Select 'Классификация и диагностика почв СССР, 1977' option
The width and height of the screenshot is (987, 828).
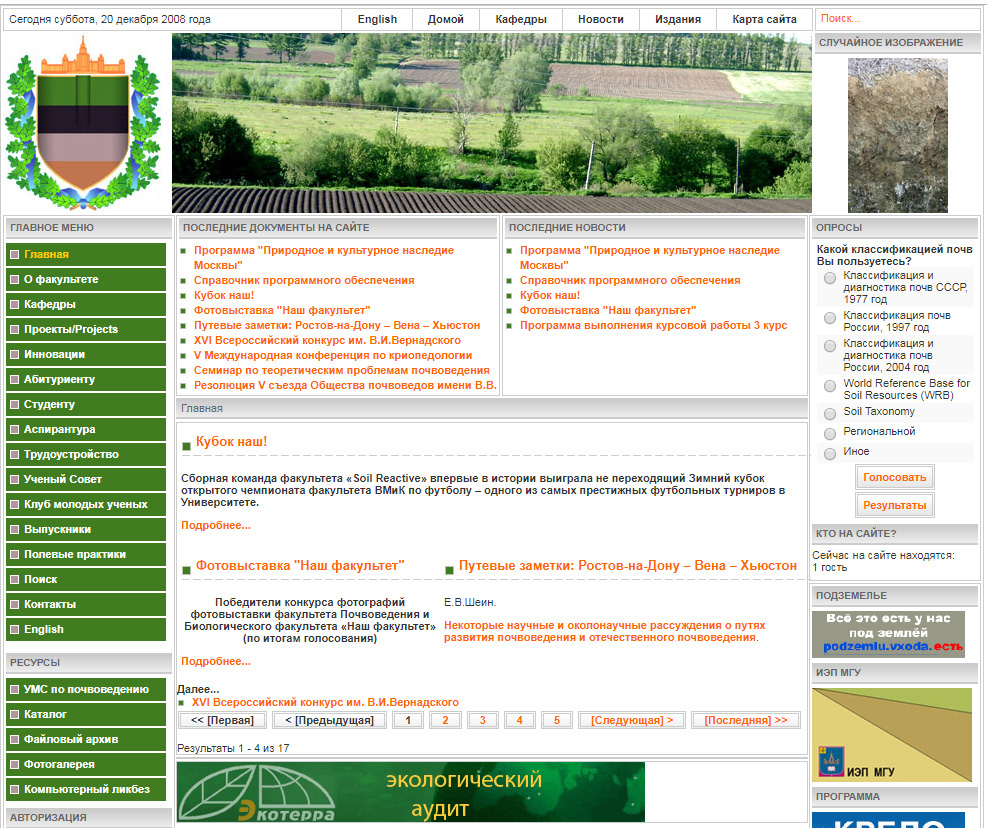point(830,278)
